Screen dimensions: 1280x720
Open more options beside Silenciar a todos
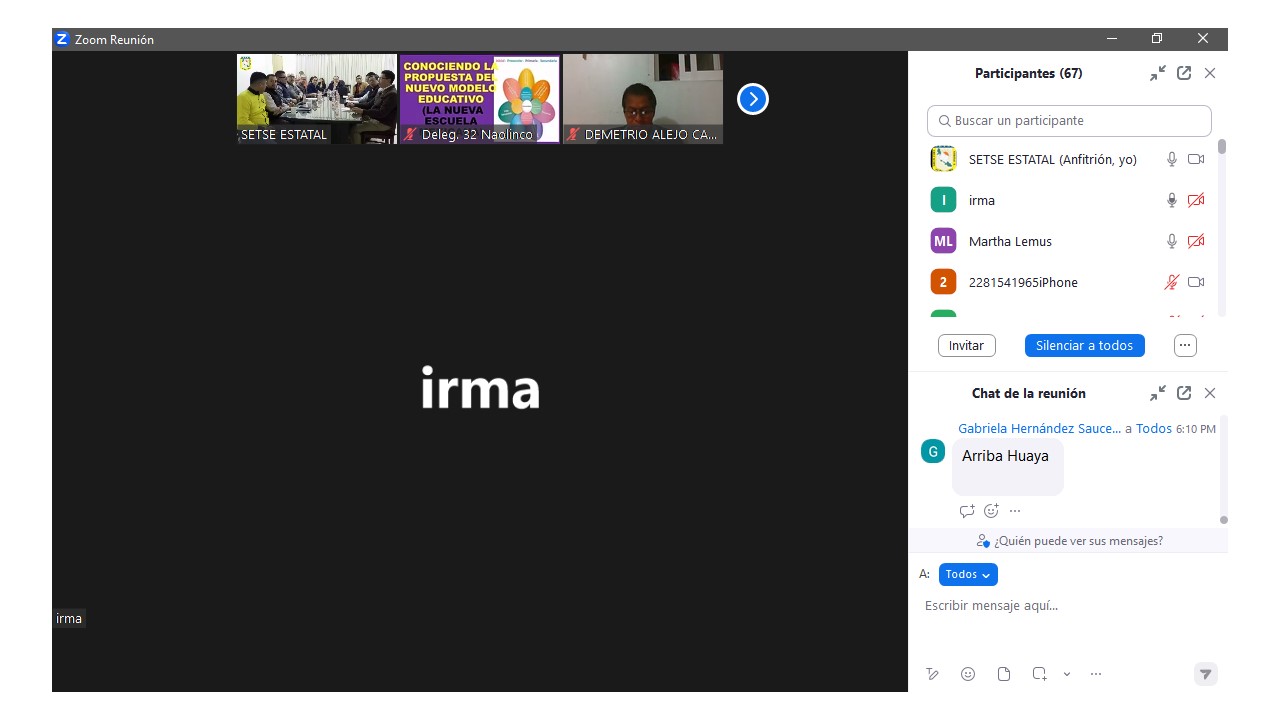tap(1185, 345)
